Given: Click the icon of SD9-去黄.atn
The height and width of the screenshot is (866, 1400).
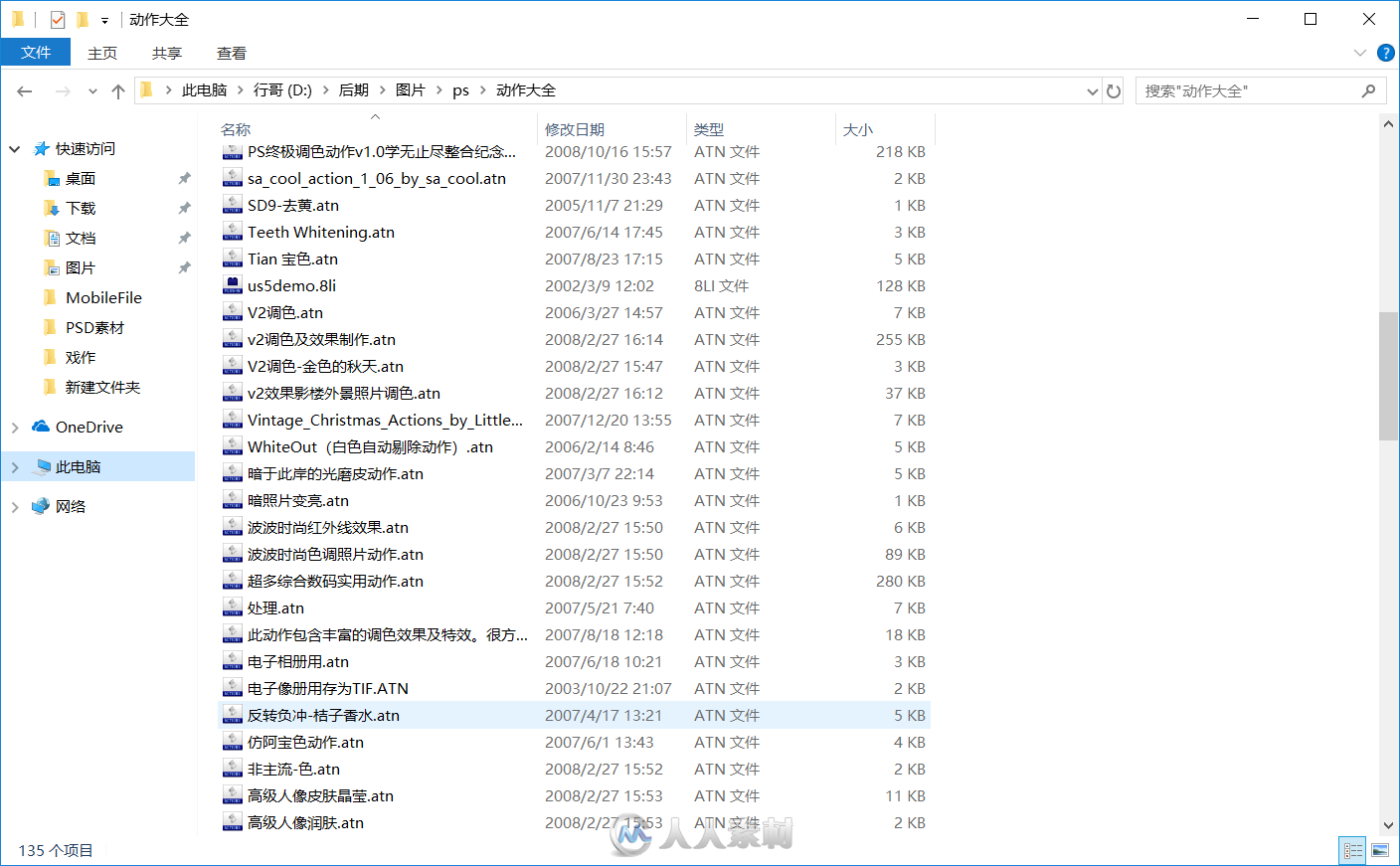Looking at the screenshot, I should tap(233, 206).
